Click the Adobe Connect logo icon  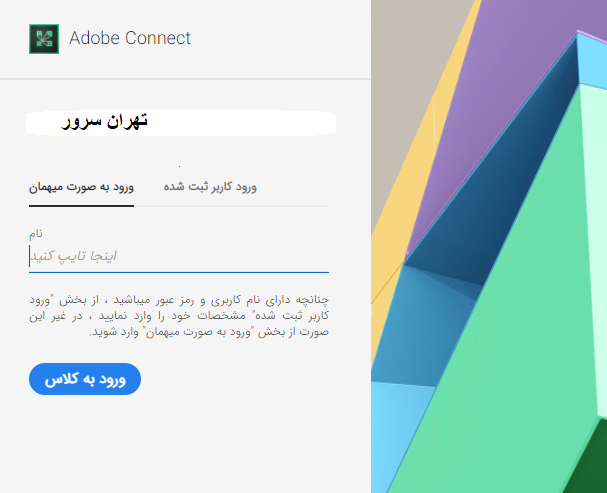coord(44,39)
